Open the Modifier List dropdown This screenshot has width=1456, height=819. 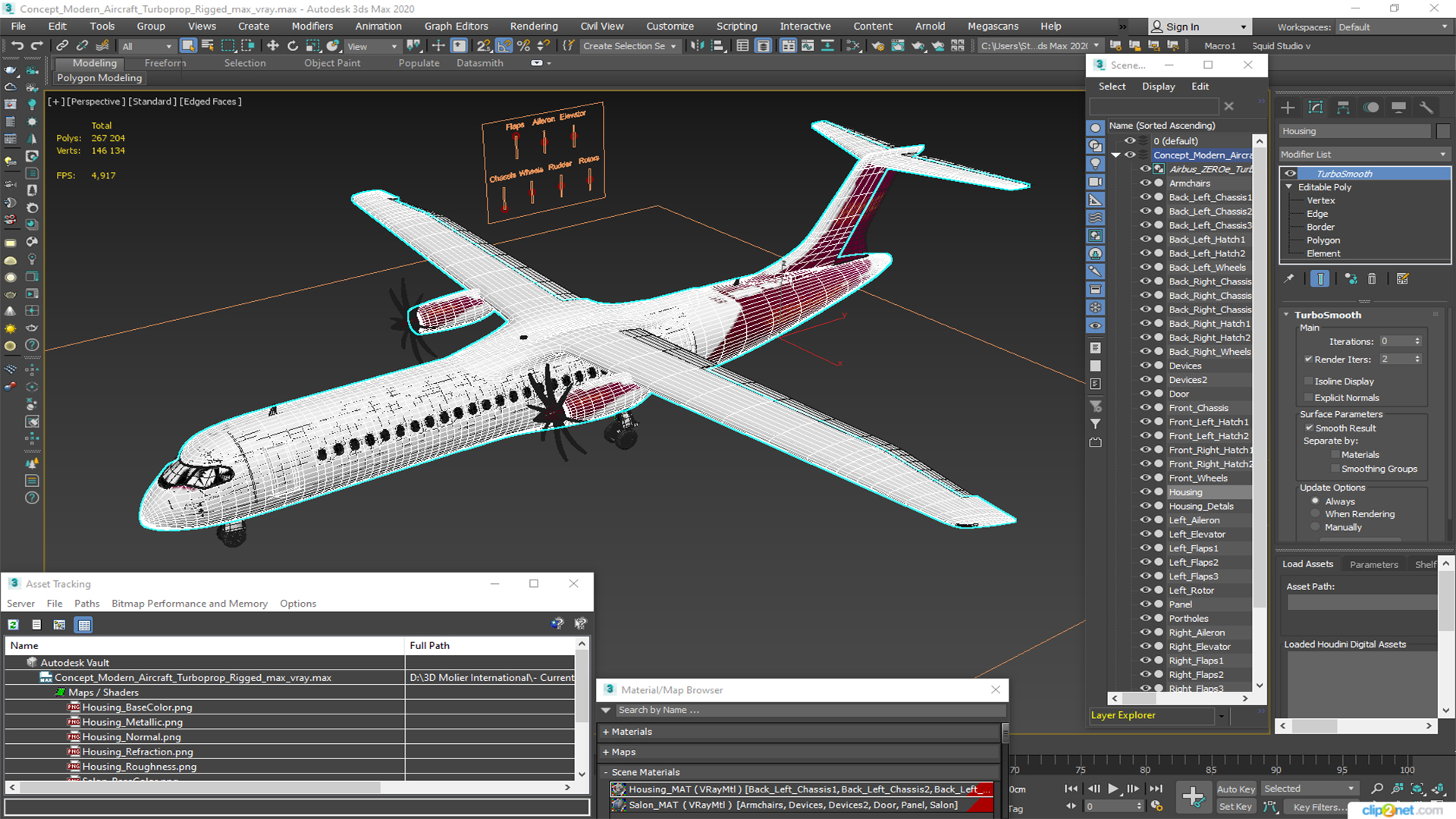tap(1363, 154)
